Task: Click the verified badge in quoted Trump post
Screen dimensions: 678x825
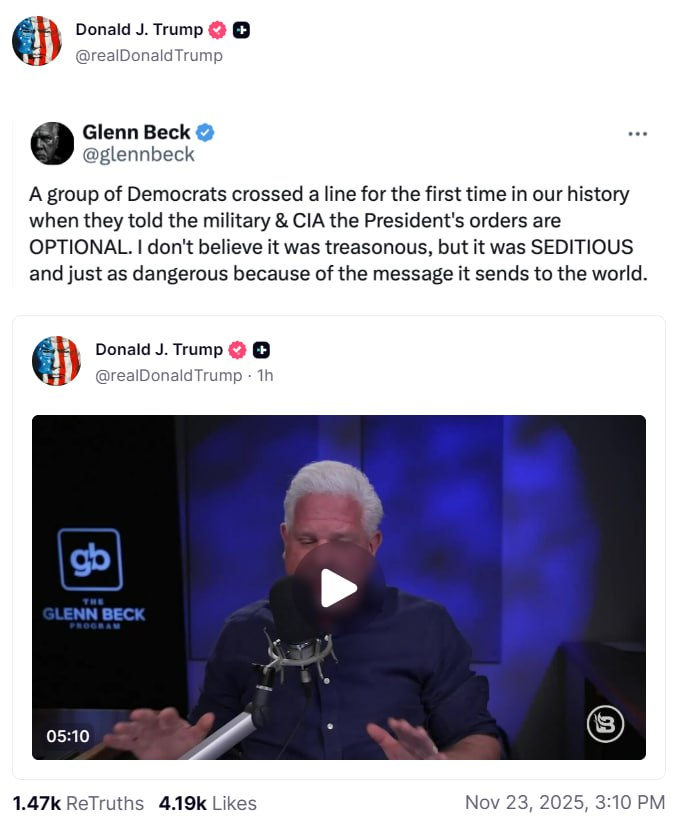Action: [237, 350]
